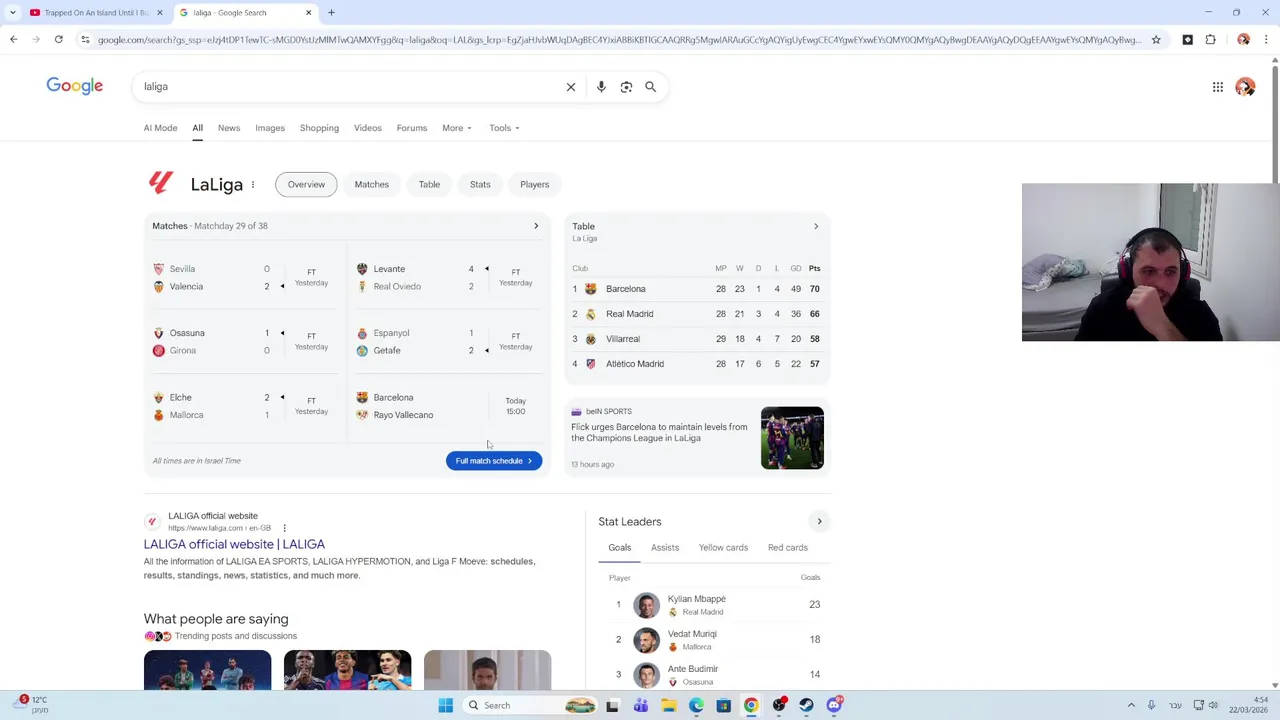Click the Google search input field
The height and width of the screenshot is (720, 1280).
click(x=350, y=87)
